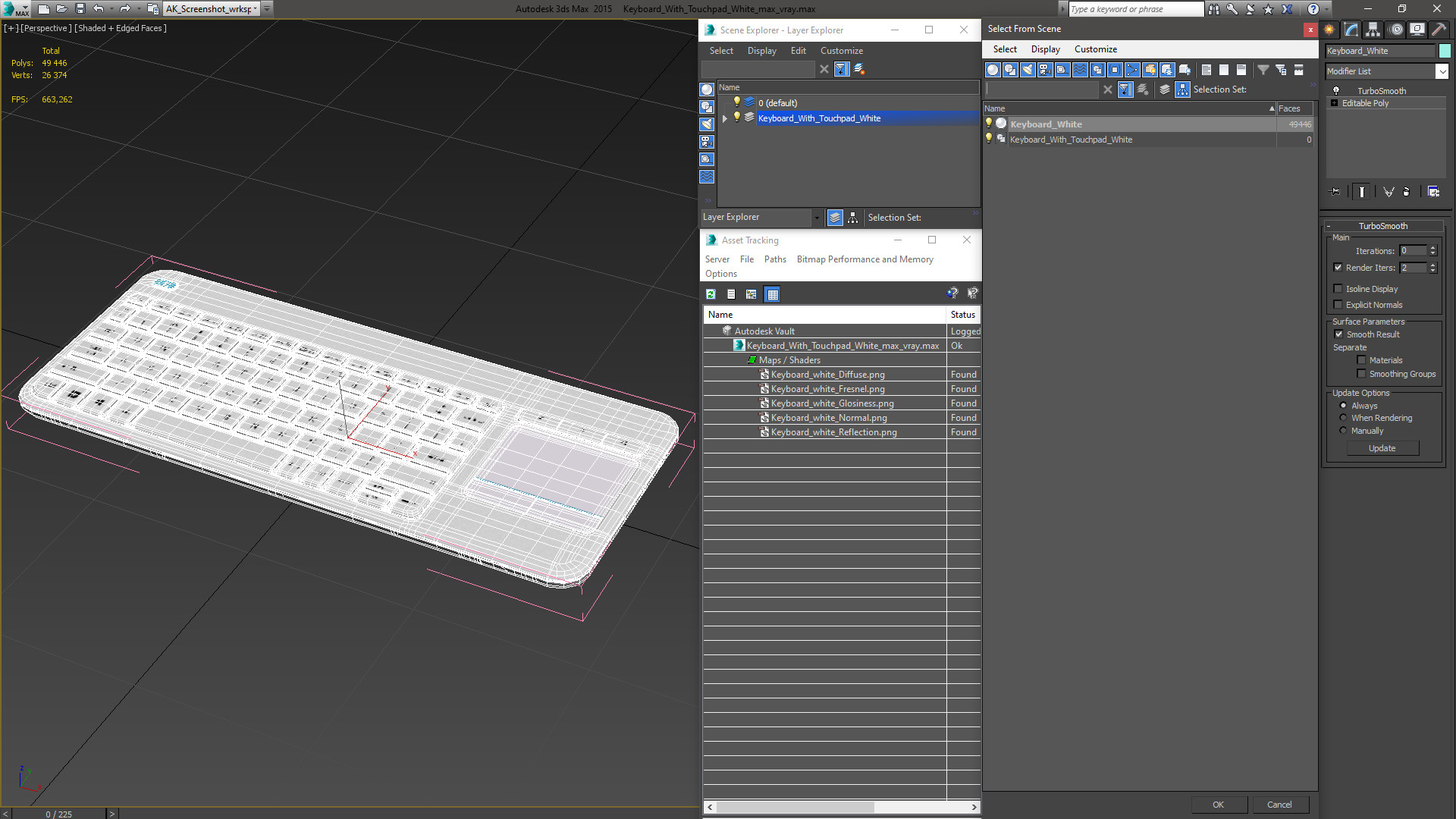
Task: Click the TurboSmooth Update button
Action: tap(1382, 448)
